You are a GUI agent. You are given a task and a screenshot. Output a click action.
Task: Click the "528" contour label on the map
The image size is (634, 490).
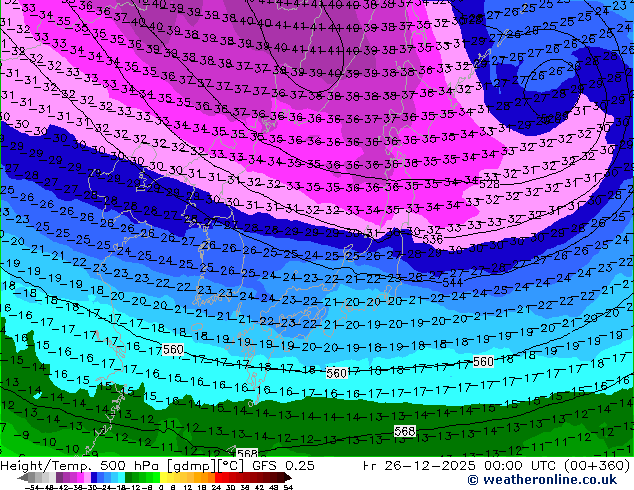(x=489, y=185)
